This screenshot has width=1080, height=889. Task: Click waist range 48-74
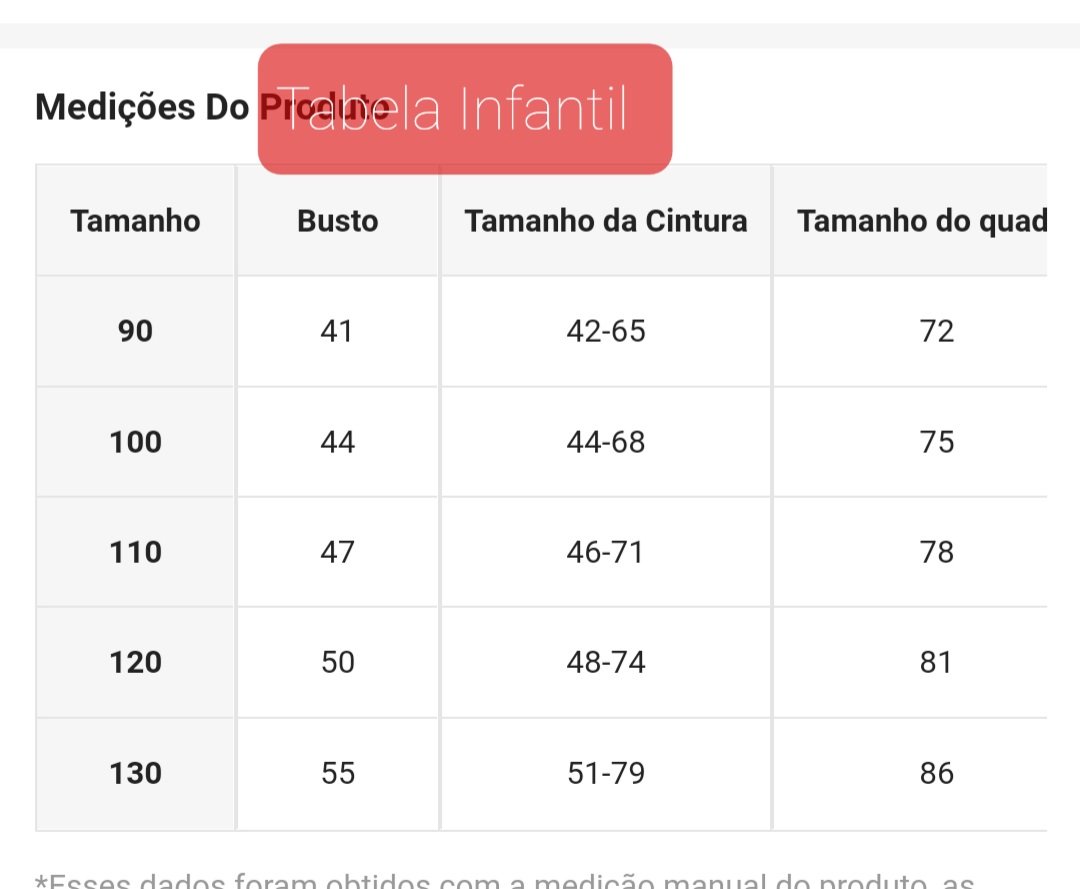coord(606,662)
